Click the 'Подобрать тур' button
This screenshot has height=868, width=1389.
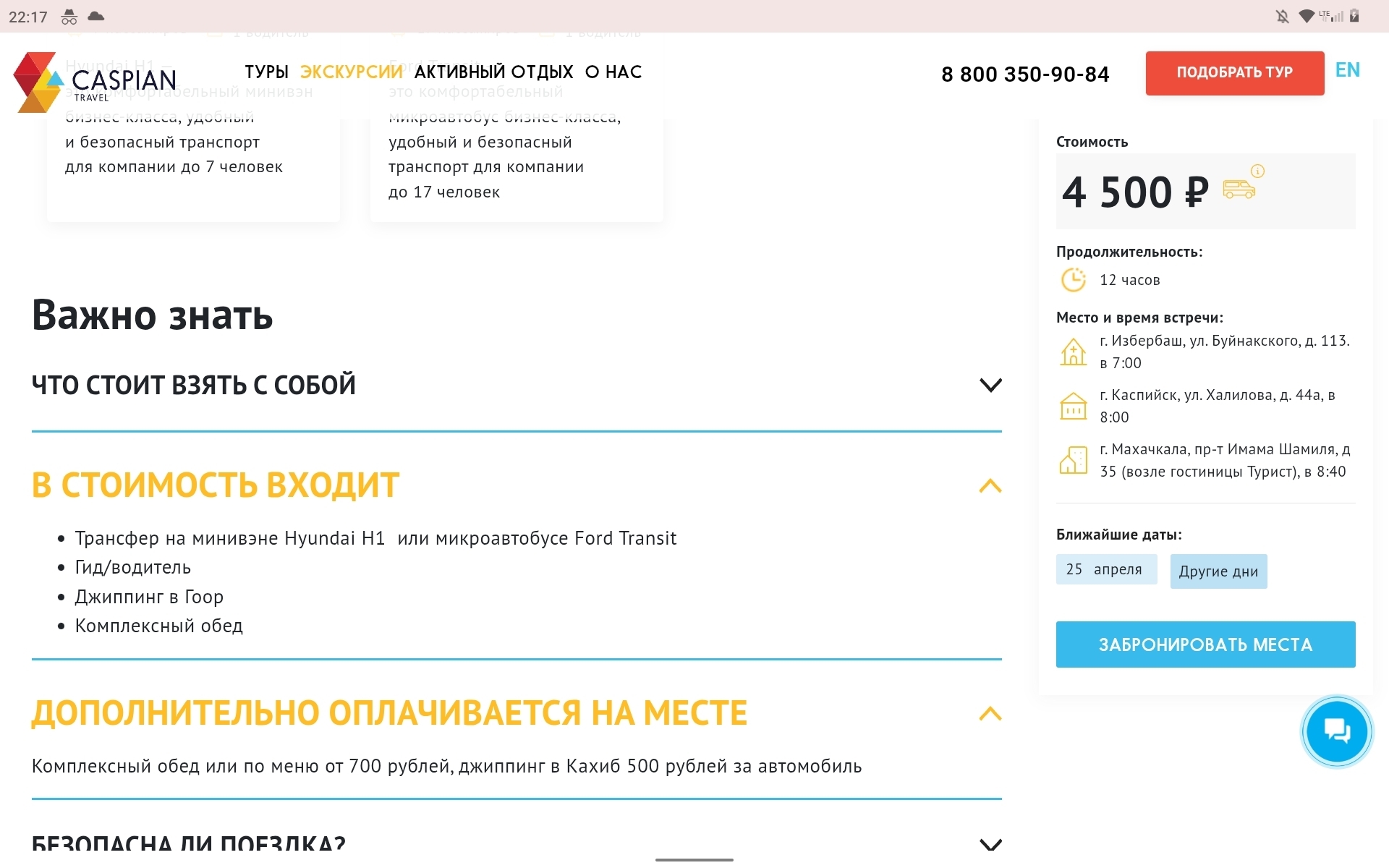[1234, 73]
